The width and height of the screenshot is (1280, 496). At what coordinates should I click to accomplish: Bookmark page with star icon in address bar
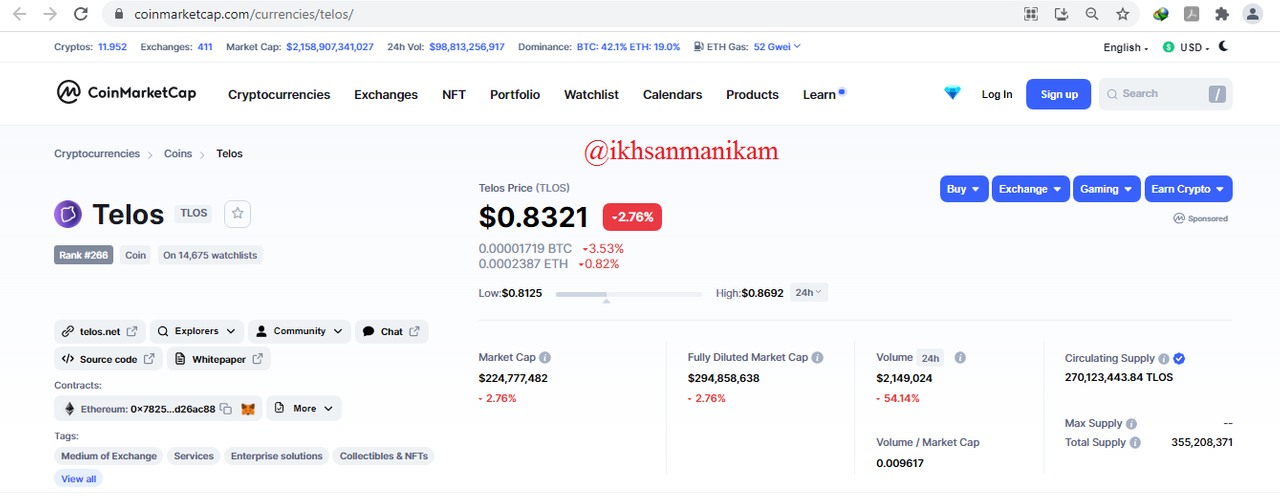pos(1123,14)
